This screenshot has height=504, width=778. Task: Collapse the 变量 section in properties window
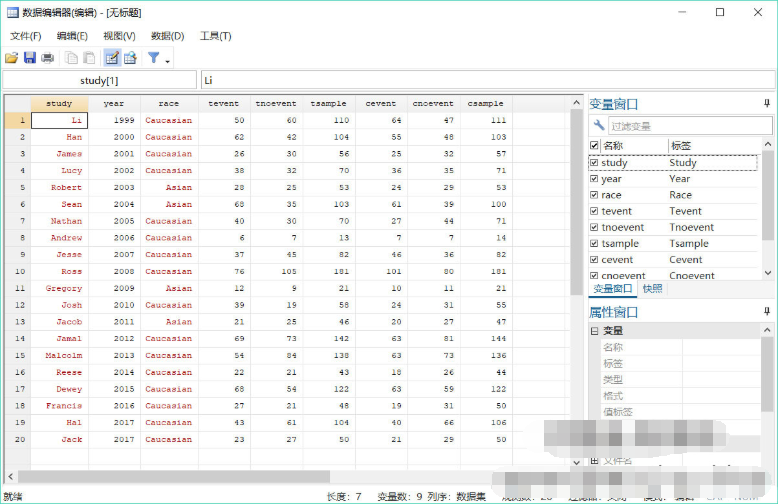(x=594, y=331)
